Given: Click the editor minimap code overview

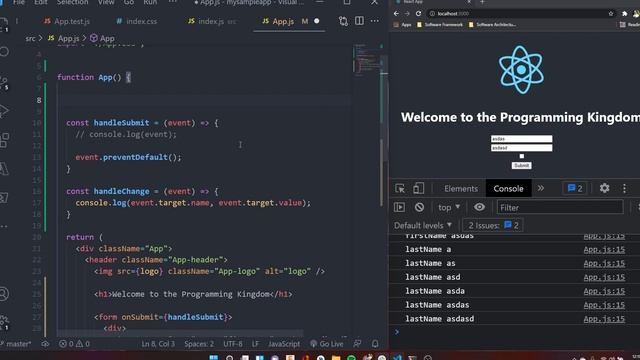Looking at the screenshot, I should coord(366,59).
